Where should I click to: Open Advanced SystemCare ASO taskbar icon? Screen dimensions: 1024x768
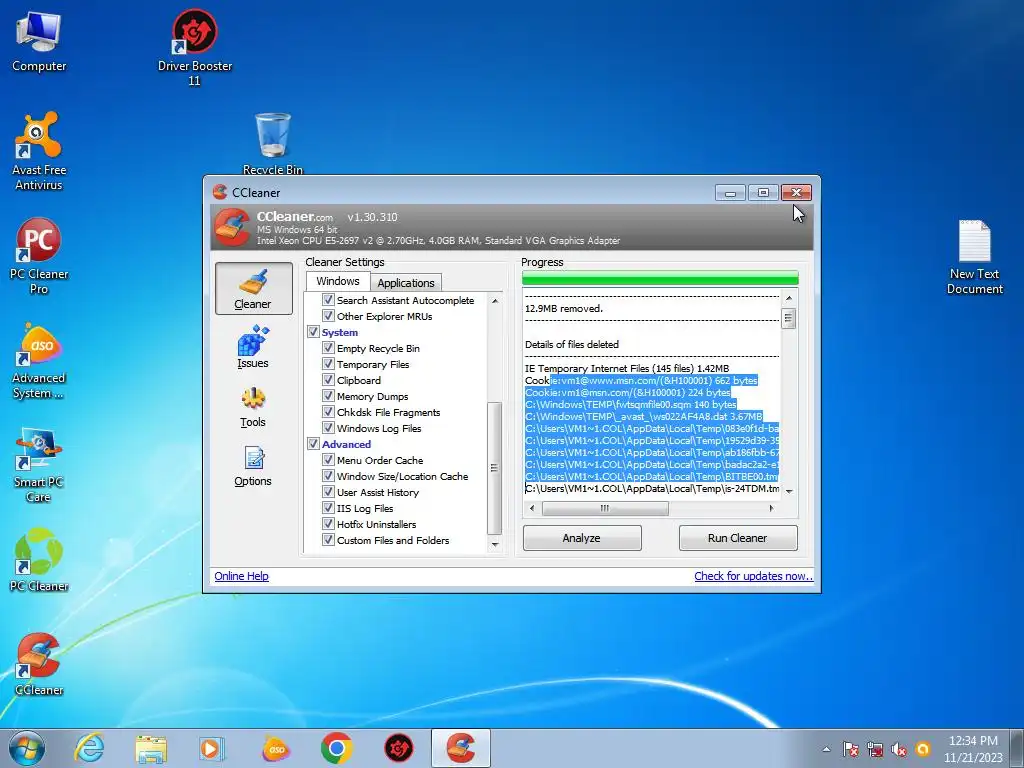(x=275, y=748)
